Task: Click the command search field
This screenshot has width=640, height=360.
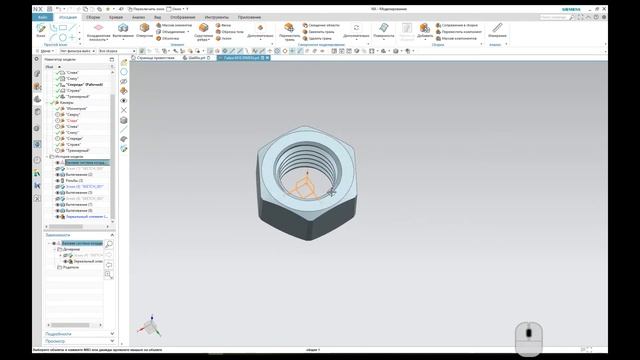Action: pyautogui.click(x=557, y=17)
